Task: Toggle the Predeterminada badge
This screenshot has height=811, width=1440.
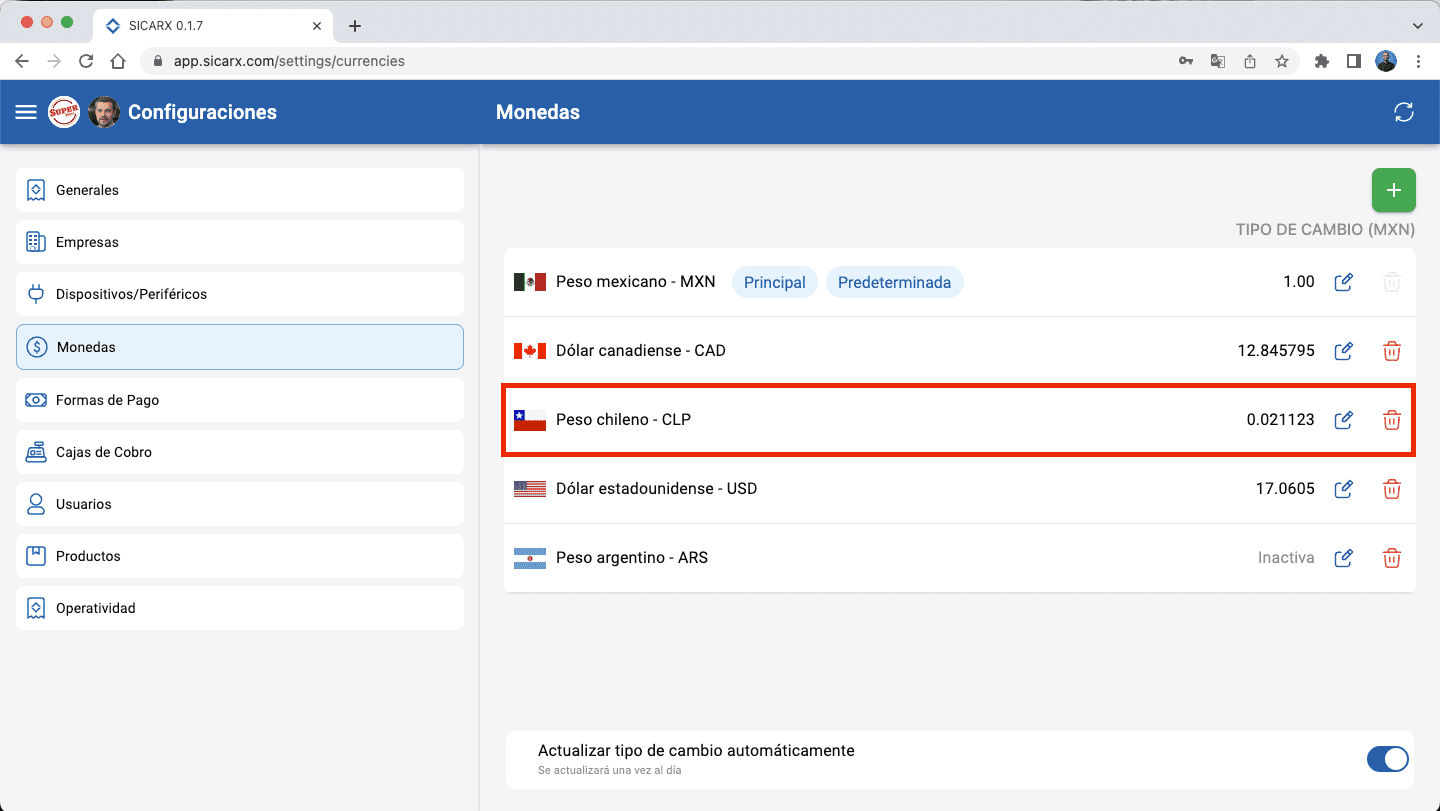Action: [895, 282]
